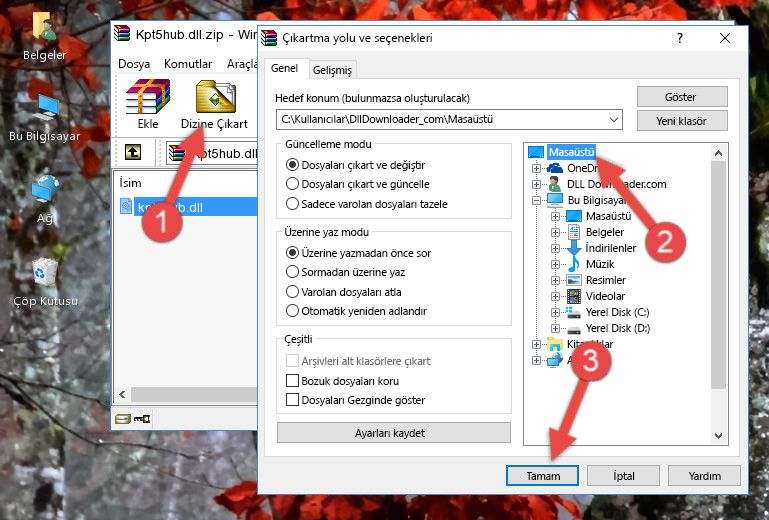Select Sadece varolan dosyaları tazele option
This screenshot has width=769, height=520.
tap(292, 204)
